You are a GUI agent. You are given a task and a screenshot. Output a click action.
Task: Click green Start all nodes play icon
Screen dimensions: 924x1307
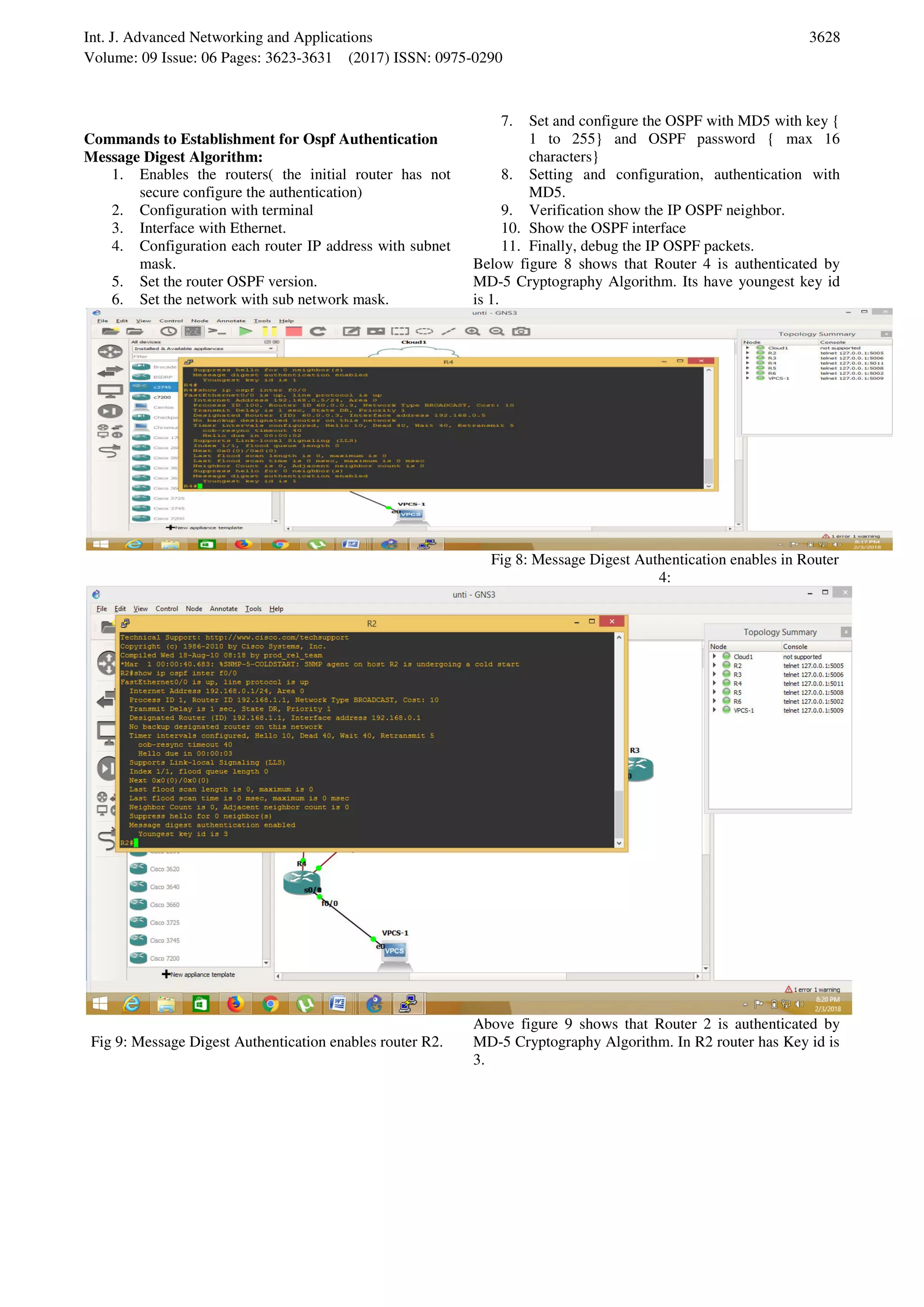point(245,331)
